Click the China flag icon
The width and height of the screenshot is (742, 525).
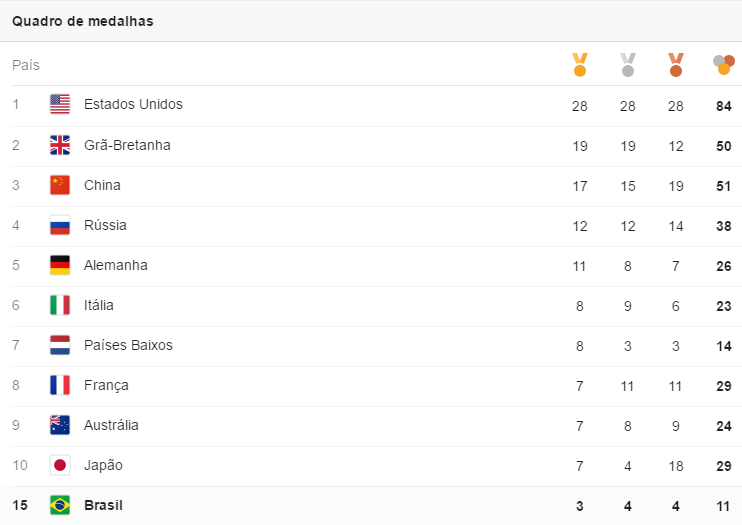pos(60,185)
